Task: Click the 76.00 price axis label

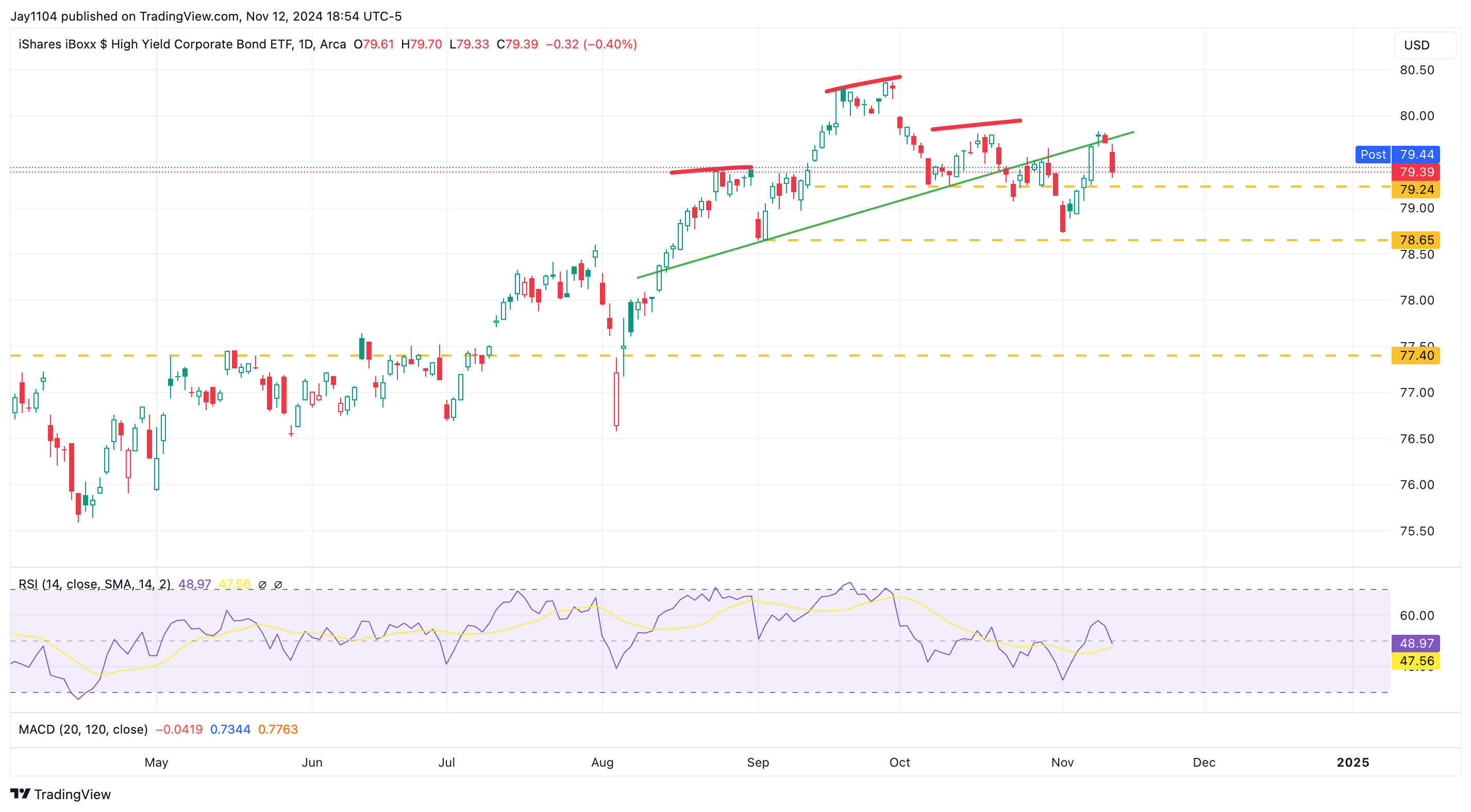Action: [1417, 485]
